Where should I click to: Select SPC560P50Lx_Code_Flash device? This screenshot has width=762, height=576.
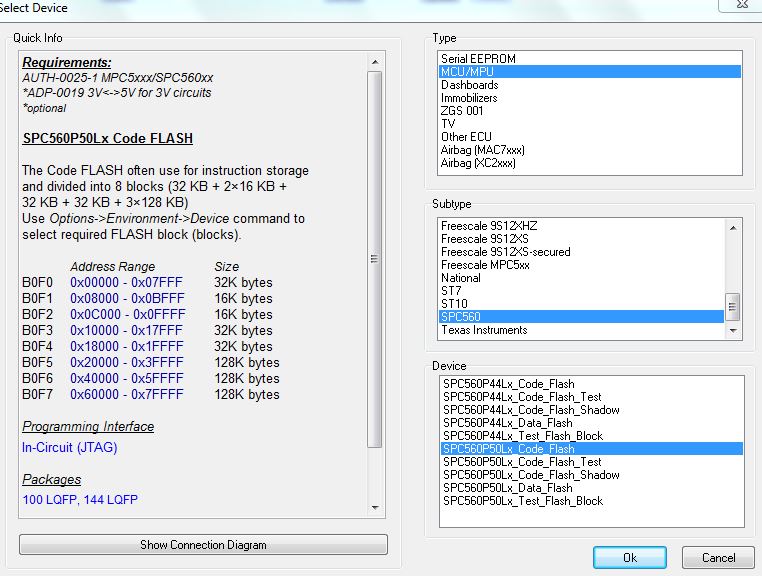pyautogui.click(x=592, y=449)
